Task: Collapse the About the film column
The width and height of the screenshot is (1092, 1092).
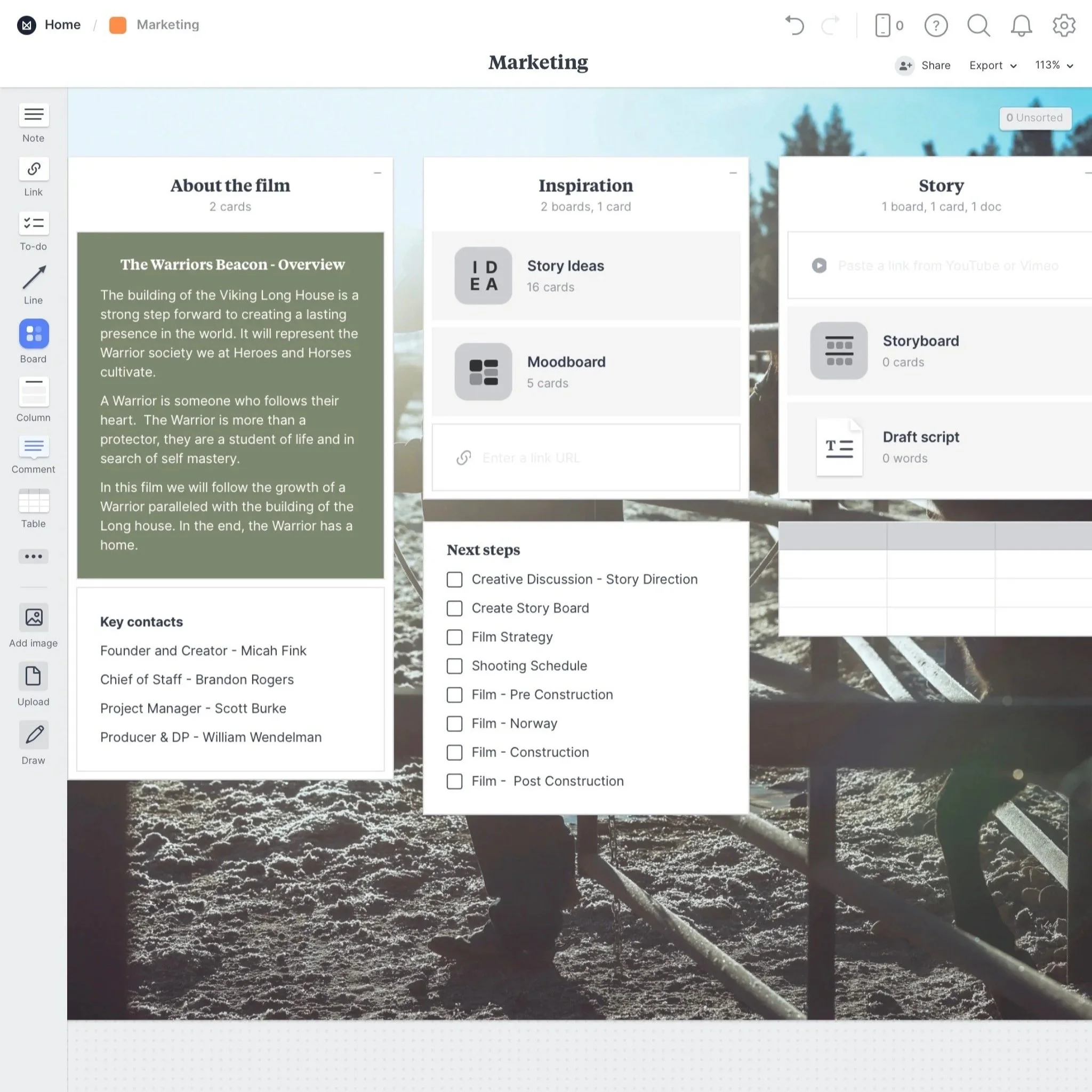Action: coord(378,173)
